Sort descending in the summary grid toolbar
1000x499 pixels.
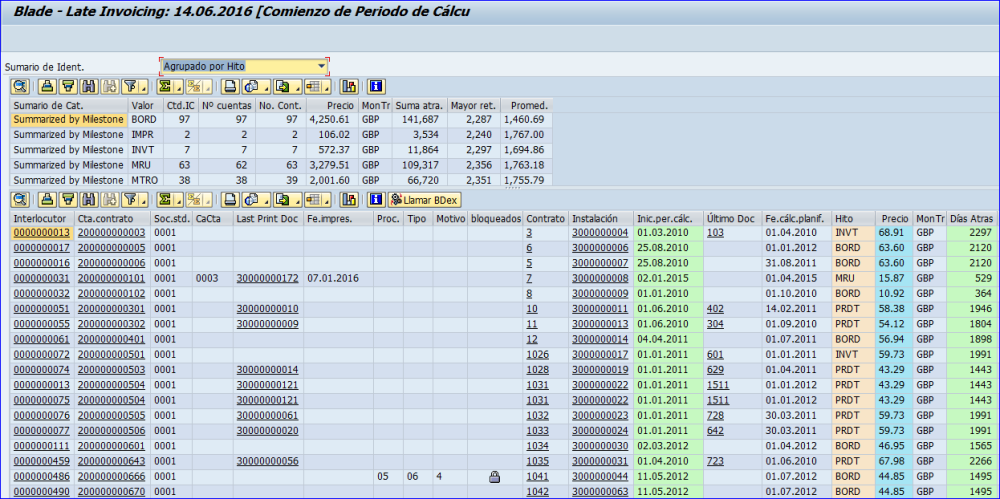[68, 86]
